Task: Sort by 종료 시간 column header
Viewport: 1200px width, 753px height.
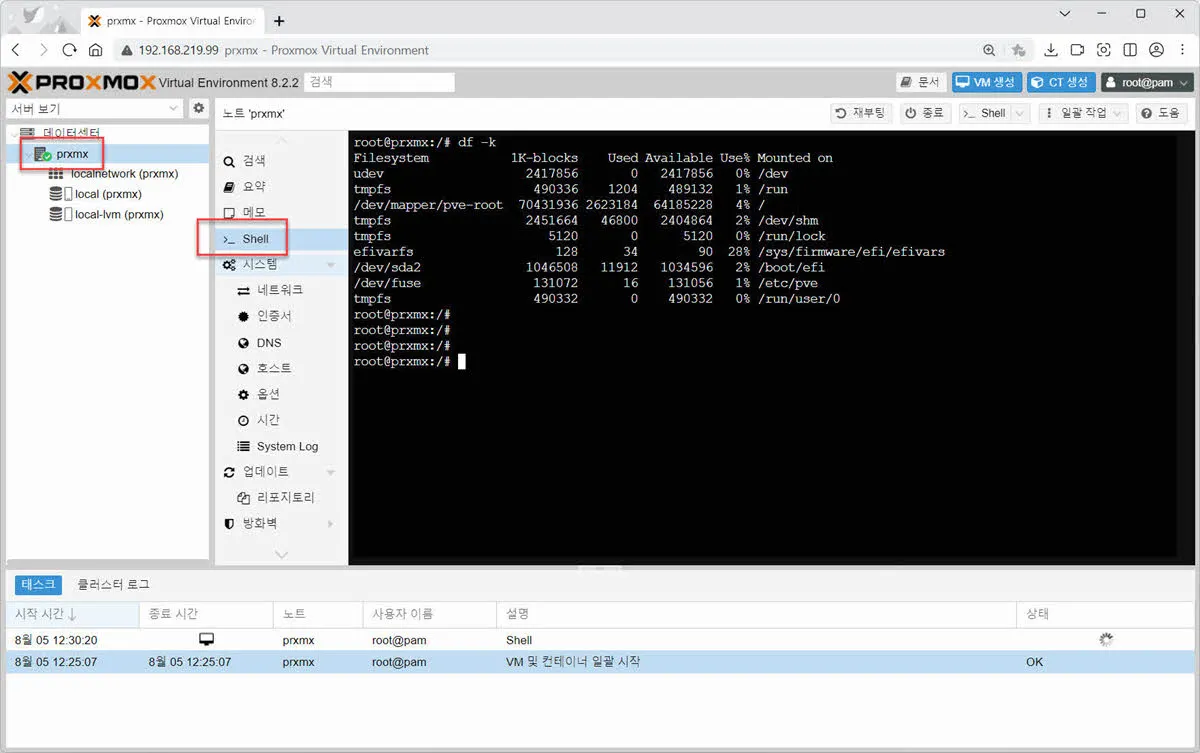Action: (207, 614)
